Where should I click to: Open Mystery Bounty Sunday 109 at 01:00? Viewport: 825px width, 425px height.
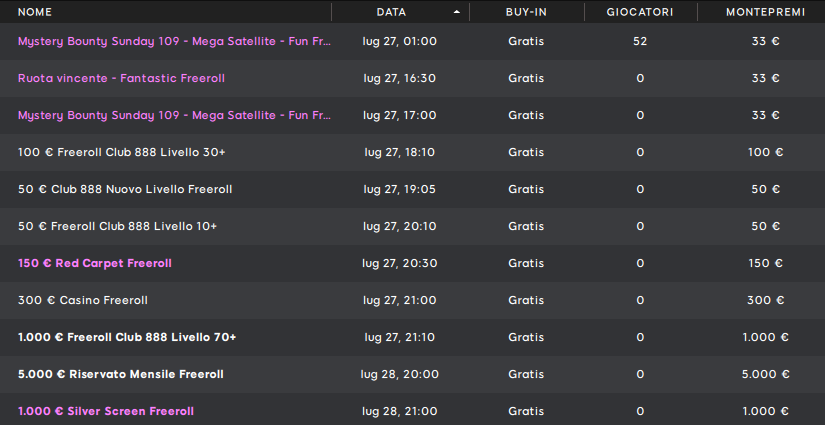(x=174, y=42)
